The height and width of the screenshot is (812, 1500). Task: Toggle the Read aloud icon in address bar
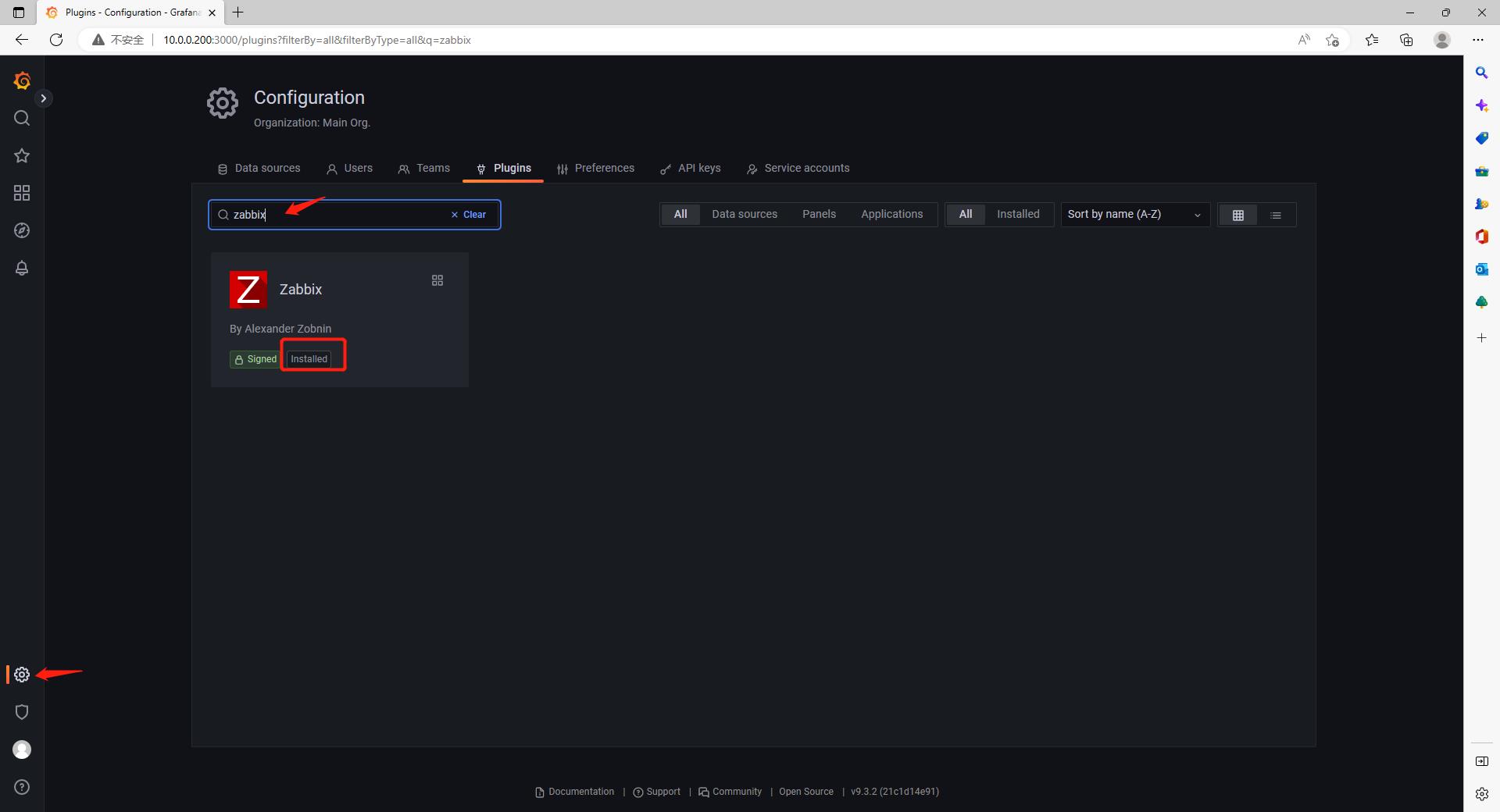(x=1304, y=40)
